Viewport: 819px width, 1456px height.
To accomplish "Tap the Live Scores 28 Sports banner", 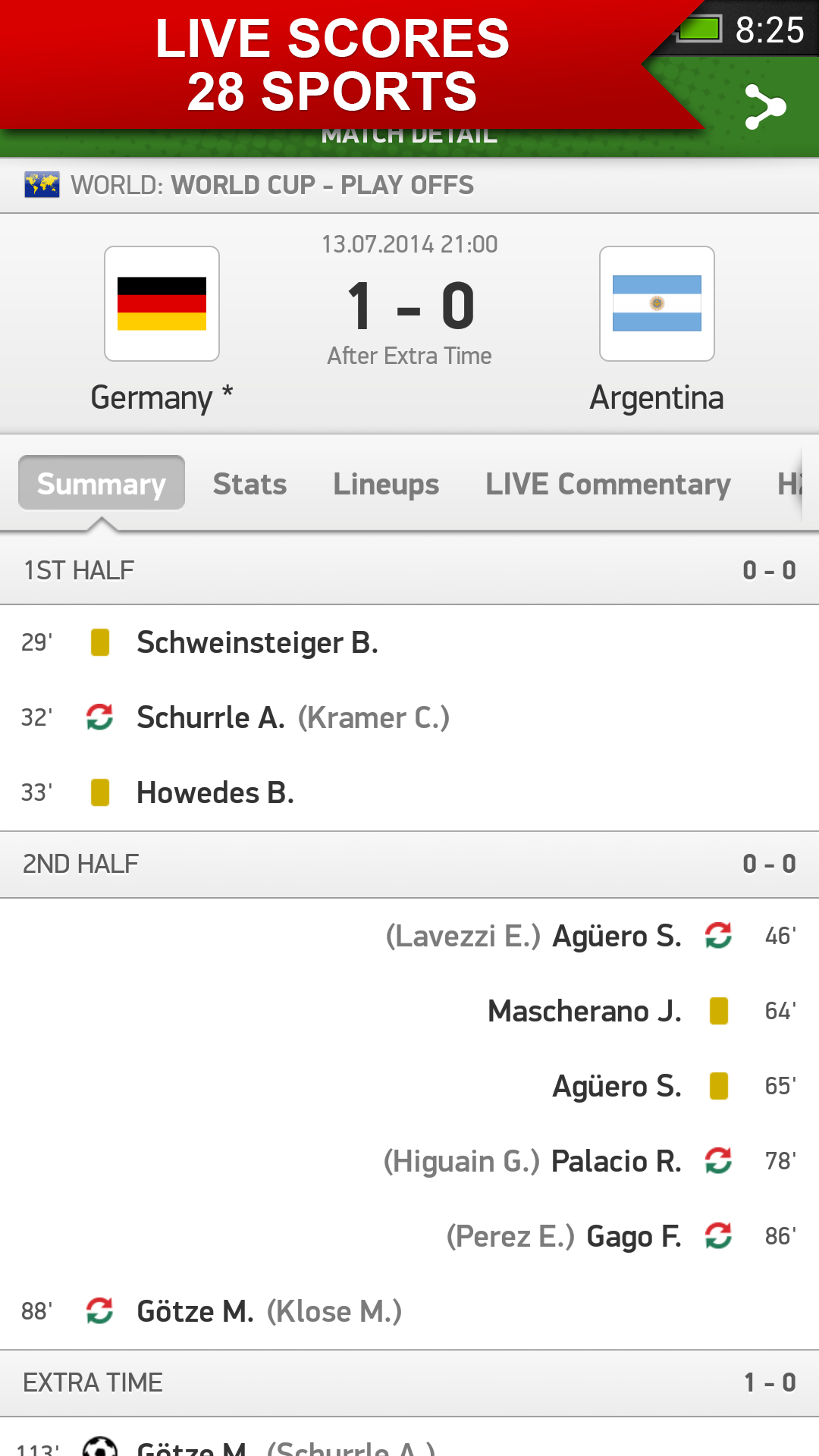I will [x=332, y=65].
